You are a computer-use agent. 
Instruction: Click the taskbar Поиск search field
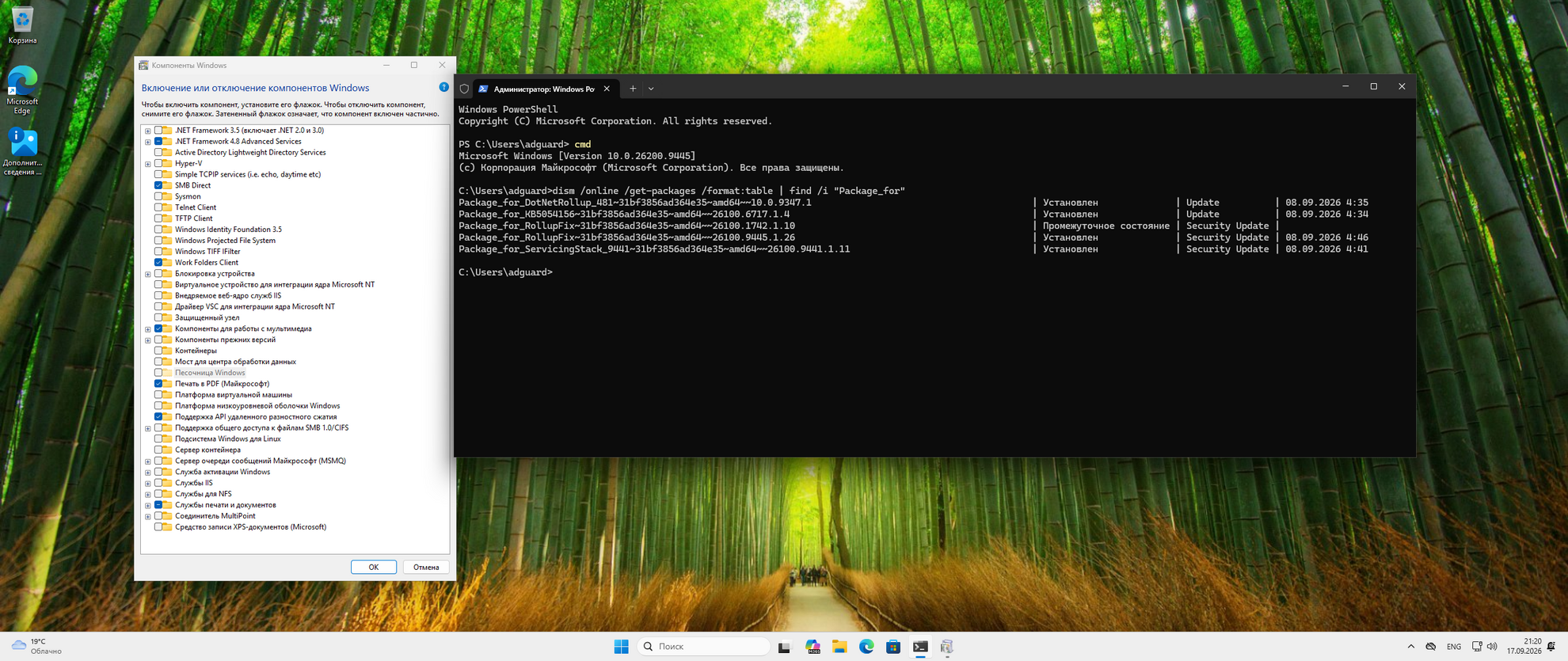click(x=703, y=647)
